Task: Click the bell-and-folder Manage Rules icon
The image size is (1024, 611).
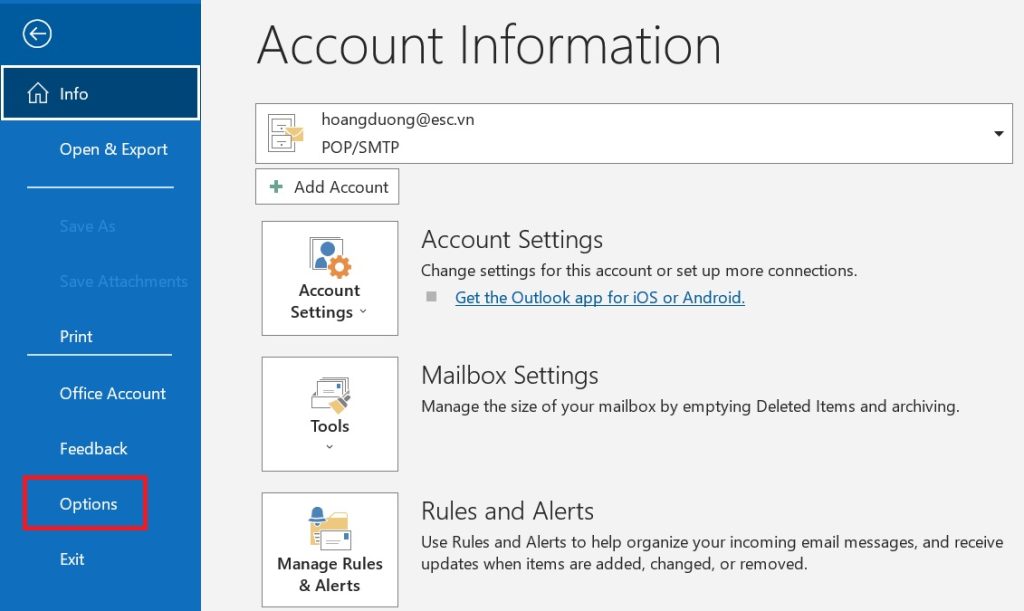Action: tap(330, 528)
